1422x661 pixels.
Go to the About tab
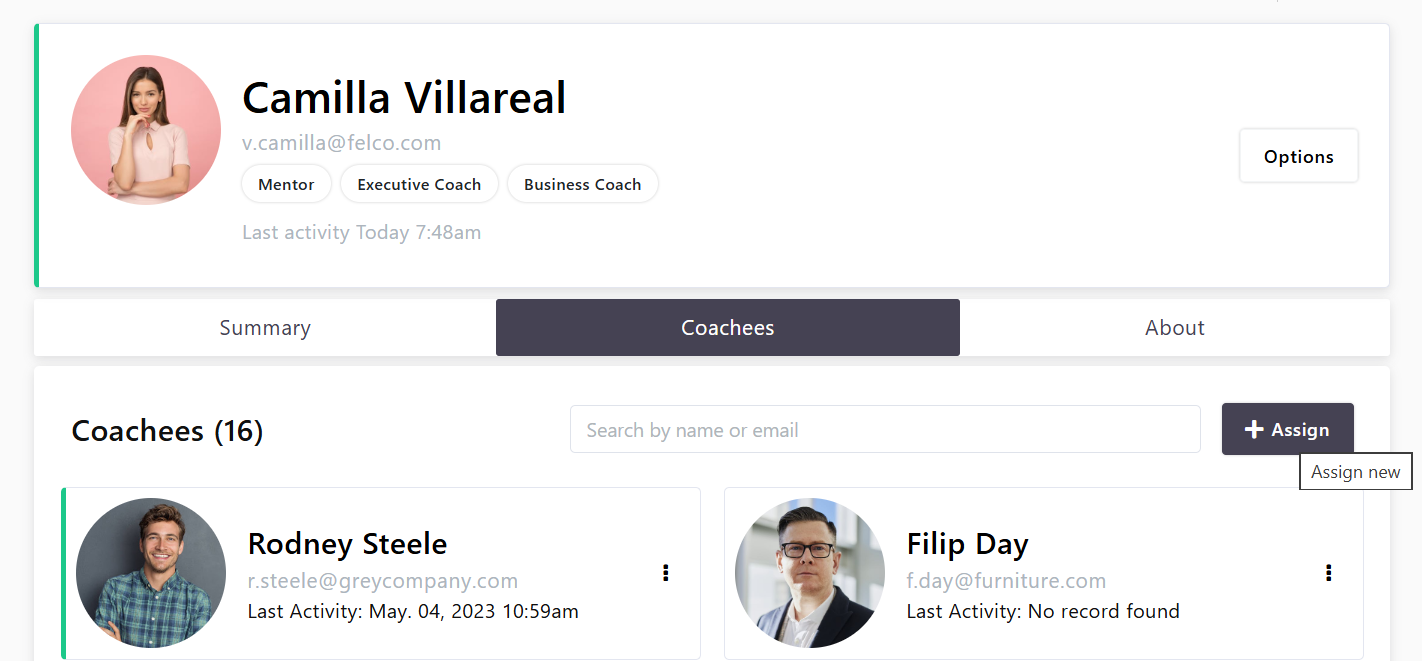1174,328
